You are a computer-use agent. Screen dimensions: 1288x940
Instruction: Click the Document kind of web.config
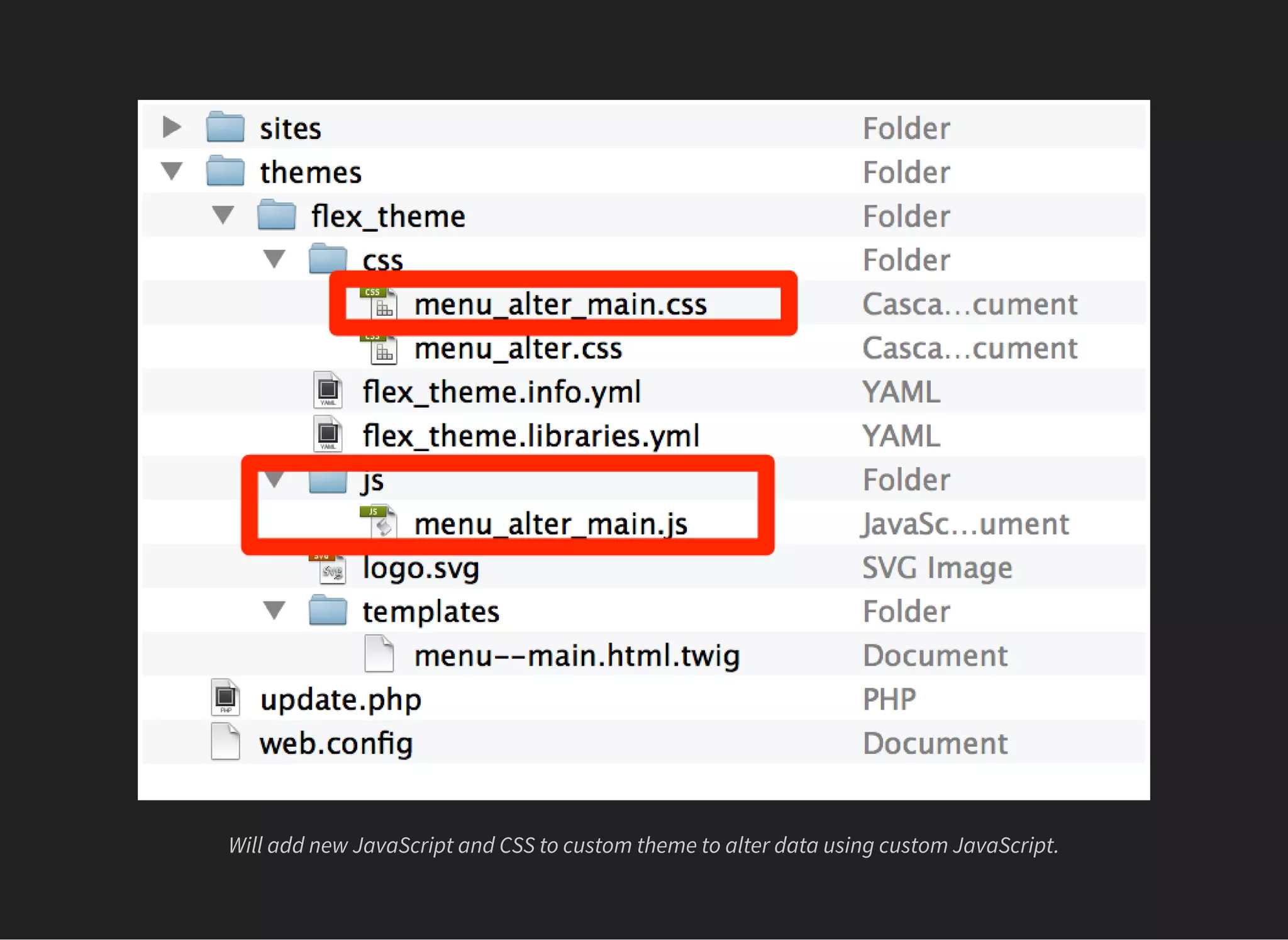click(935, 743)
